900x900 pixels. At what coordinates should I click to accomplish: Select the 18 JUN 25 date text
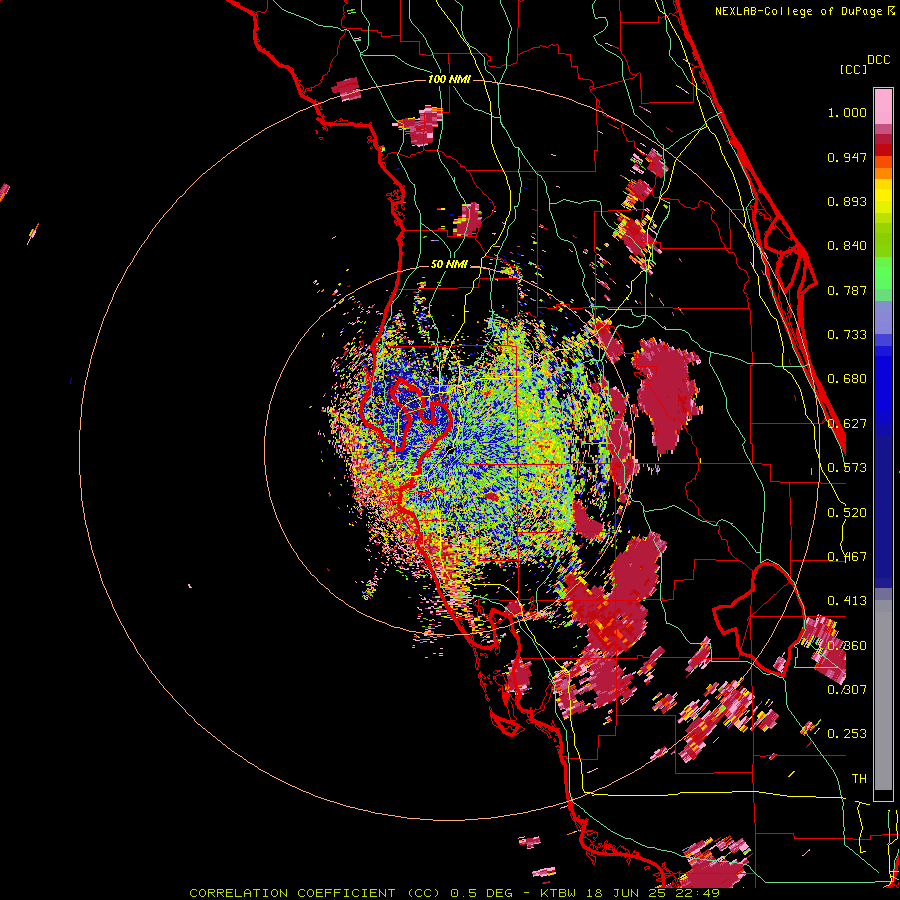627,893
